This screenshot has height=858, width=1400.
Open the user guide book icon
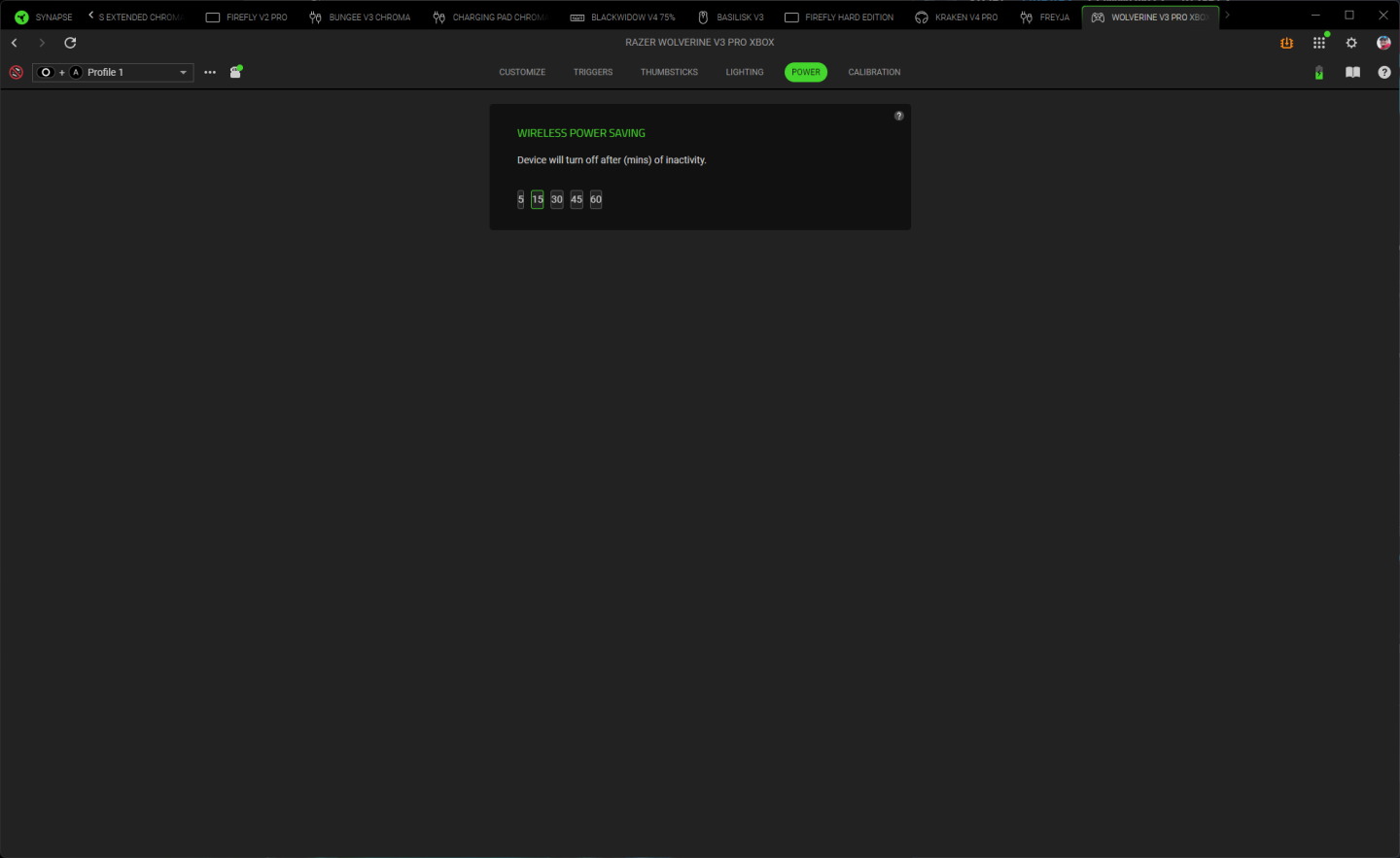point(1352,72)
